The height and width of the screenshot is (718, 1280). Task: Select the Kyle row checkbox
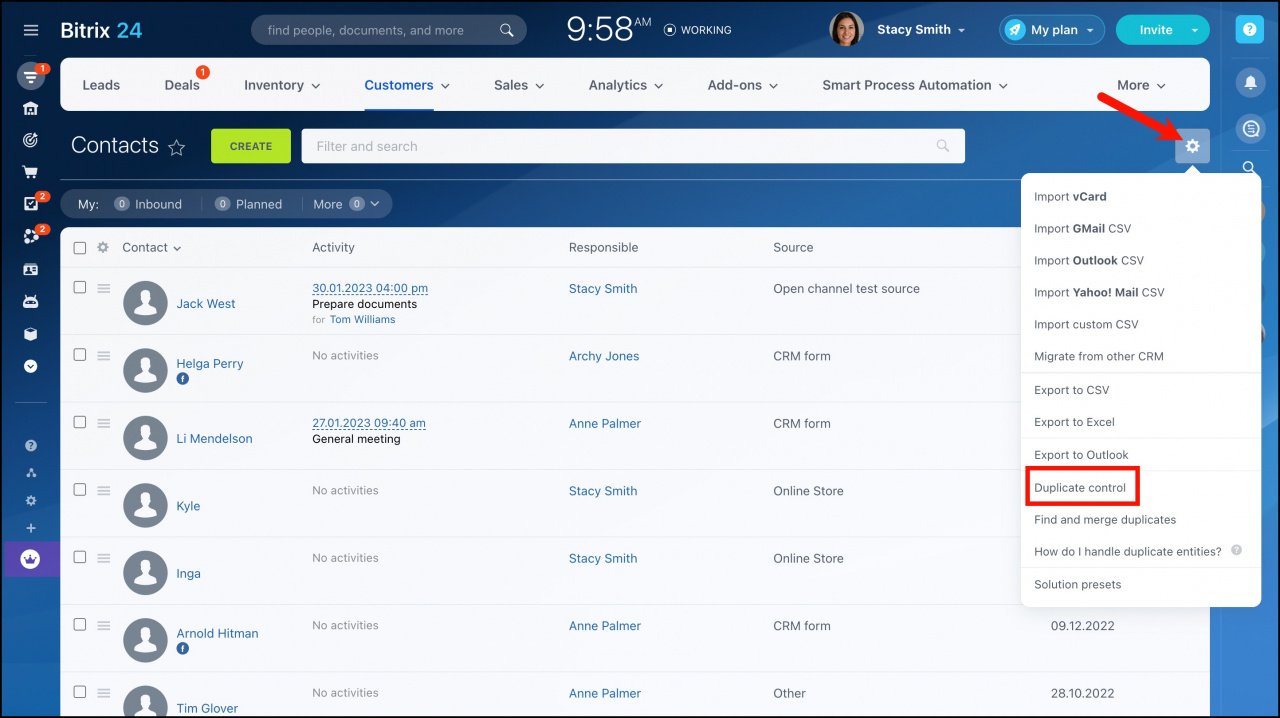click(x=80, y=490)
